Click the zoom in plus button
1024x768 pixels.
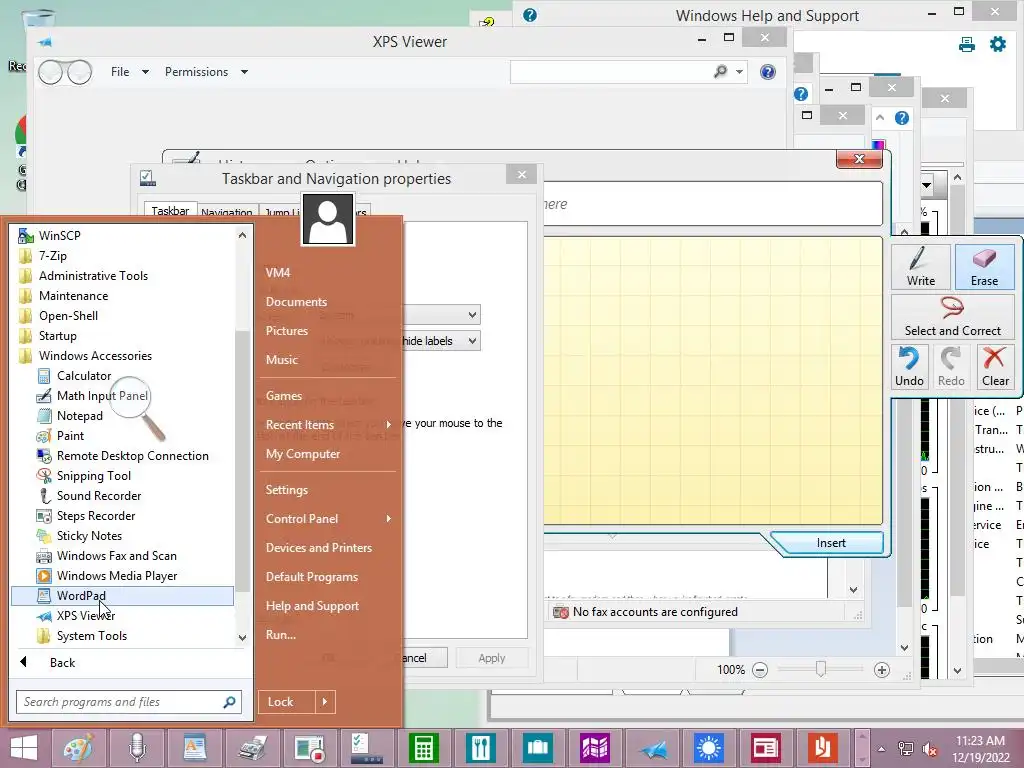(882, 669)
